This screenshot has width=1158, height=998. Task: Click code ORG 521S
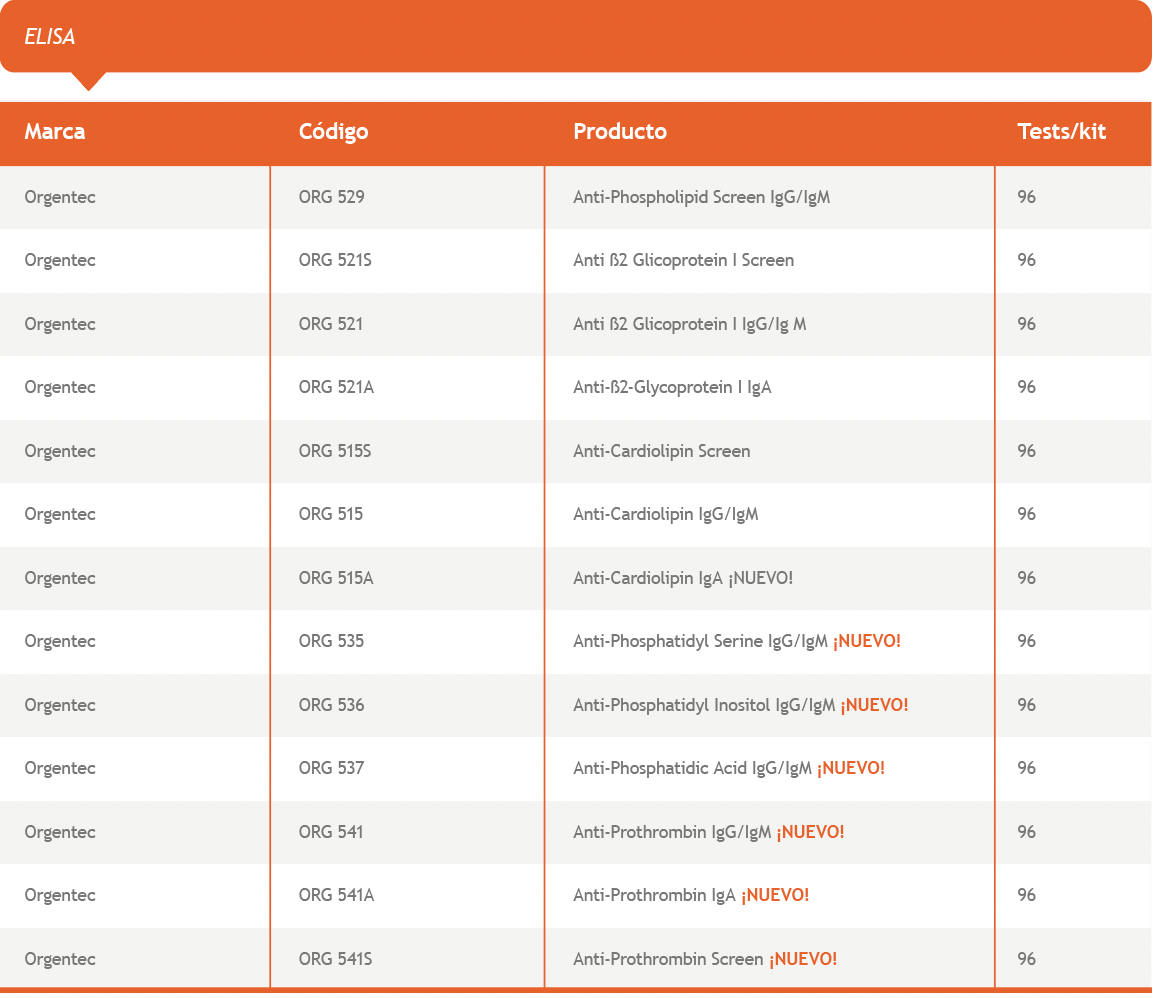tap(335, 260)
